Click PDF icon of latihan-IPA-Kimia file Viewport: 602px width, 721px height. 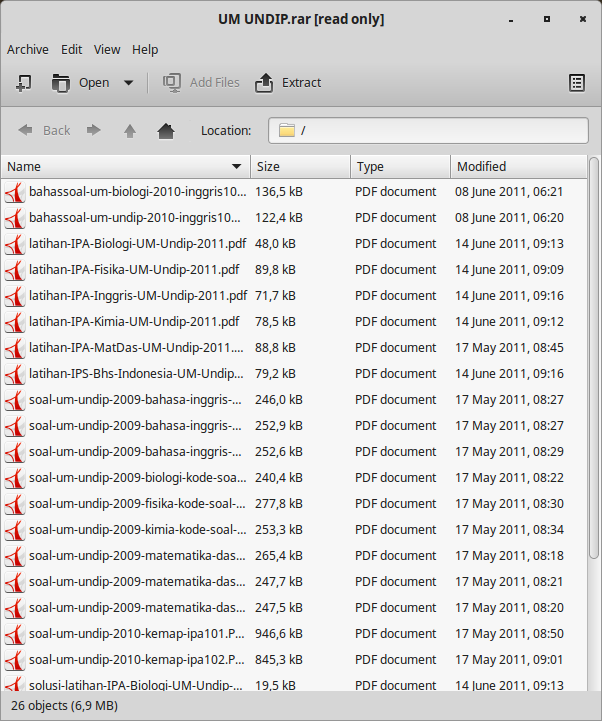[15, 322]
